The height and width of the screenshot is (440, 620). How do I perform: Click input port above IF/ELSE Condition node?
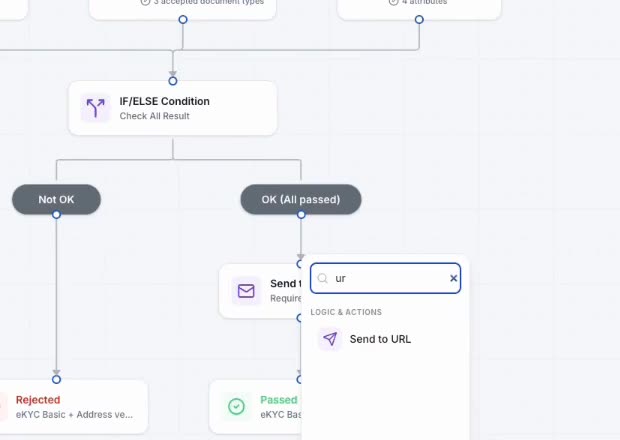click(x=173, y=81)
